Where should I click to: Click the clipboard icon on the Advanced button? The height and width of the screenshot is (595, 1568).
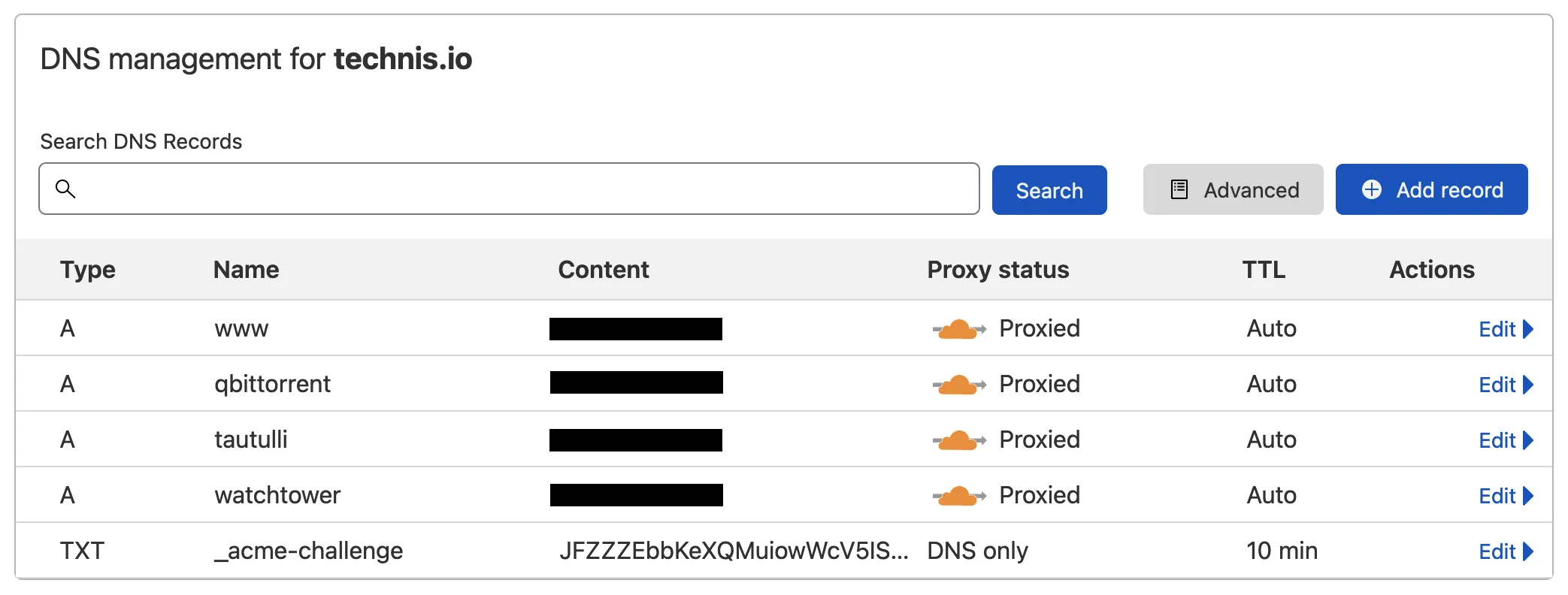tap(1179, 189)
